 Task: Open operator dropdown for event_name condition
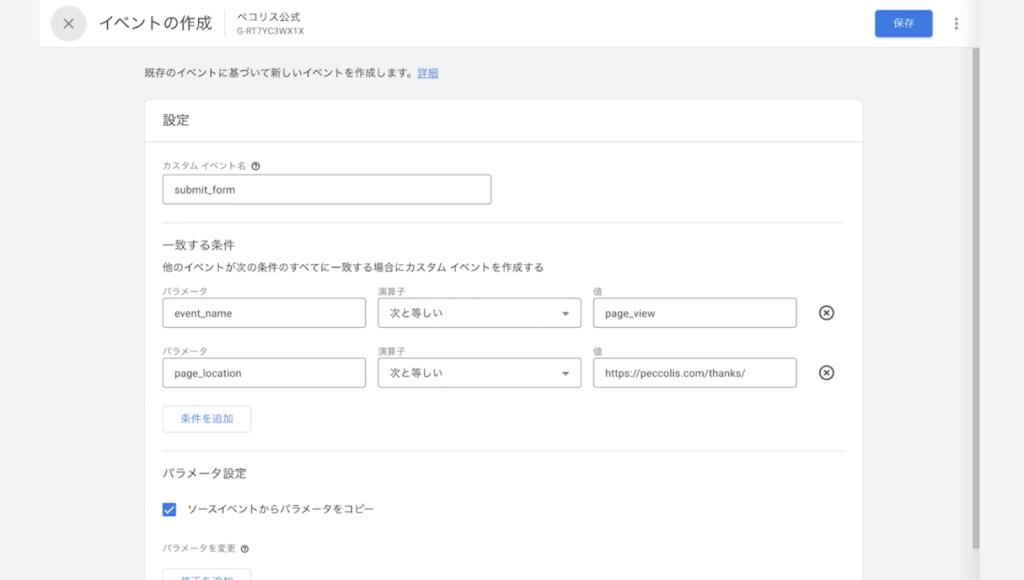coord(479,313)
